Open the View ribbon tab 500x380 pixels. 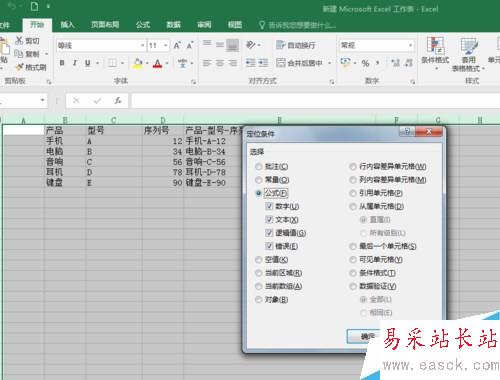click(x=235, y=24)
